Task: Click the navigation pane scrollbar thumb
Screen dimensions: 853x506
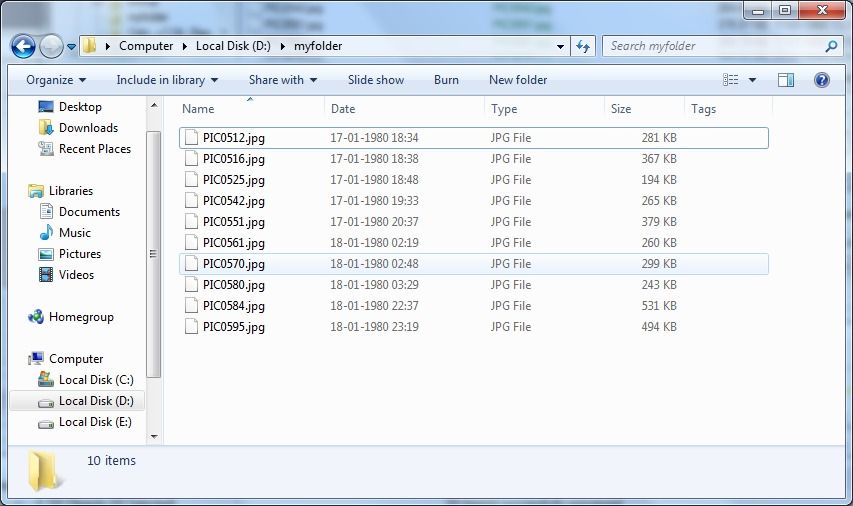Action: (x=154, y=254)
